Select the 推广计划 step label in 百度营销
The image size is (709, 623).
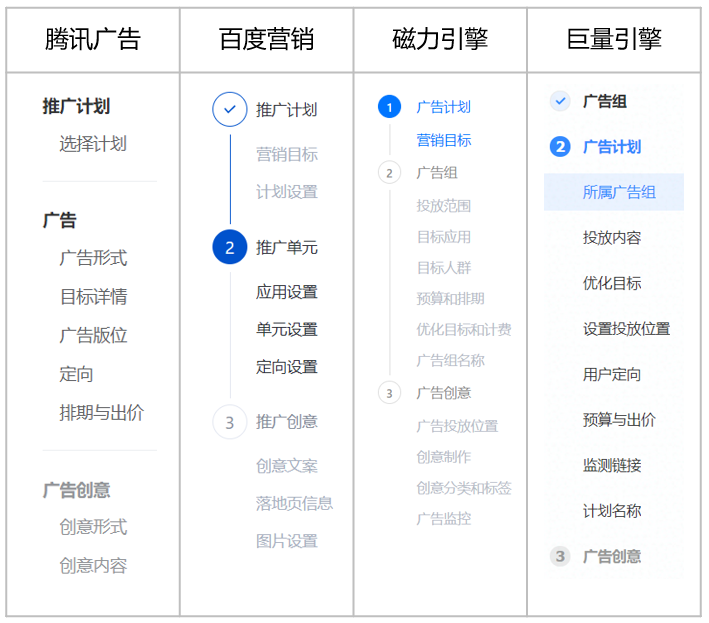pyautogui.click(x=287, y=110)
